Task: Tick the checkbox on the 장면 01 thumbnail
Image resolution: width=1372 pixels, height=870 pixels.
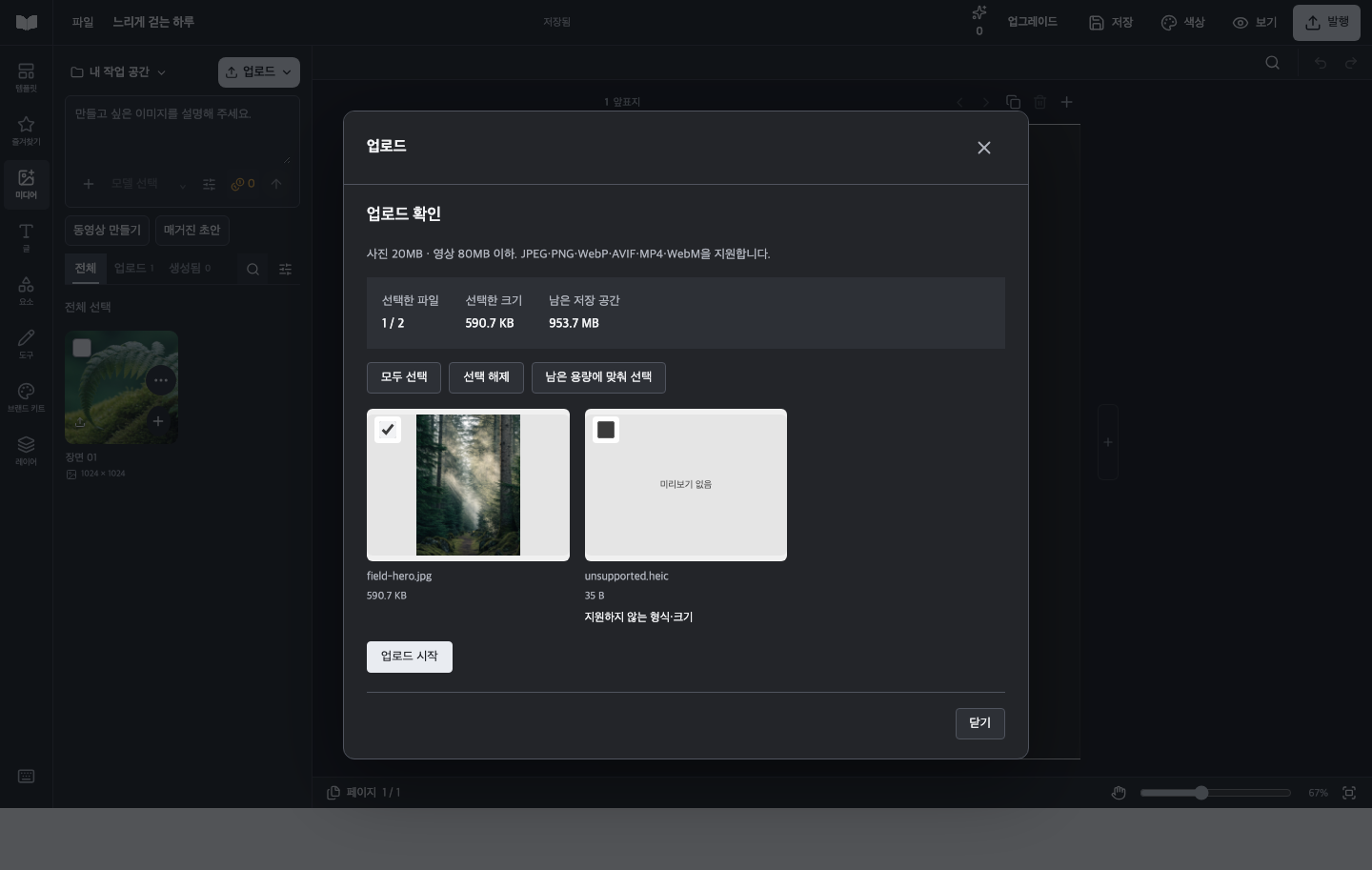Action: coord(82,348)
